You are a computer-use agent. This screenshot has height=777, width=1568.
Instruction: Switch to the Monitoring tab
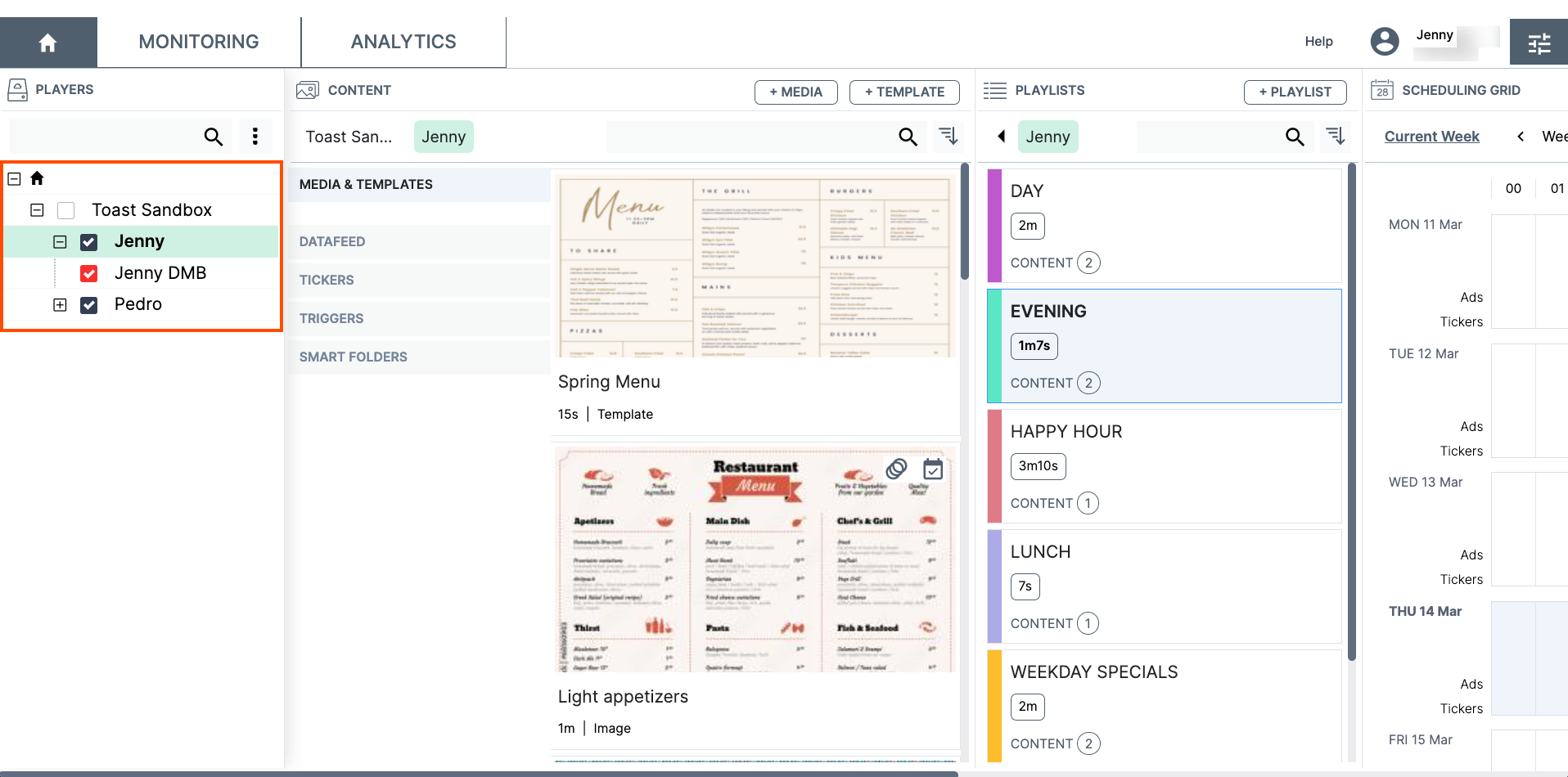[199, 42]
